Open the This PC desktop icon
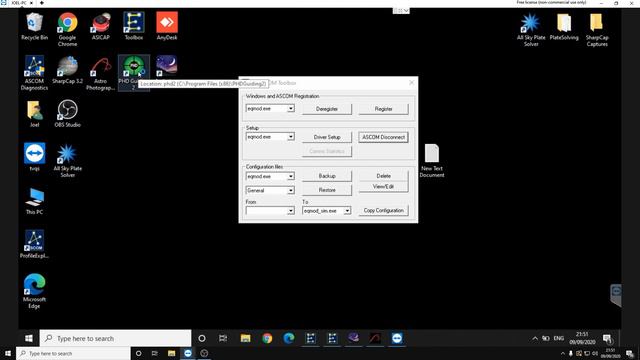 (34, 201)
